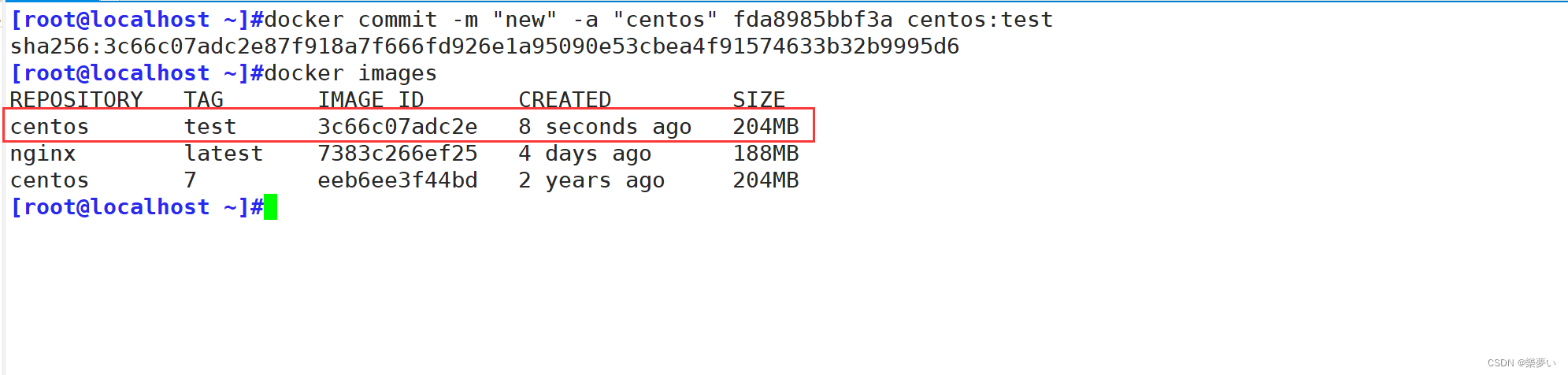Click the image ID eeb6ee3f44bd
Screen dimensions: 1568x375
click(x=398, y=180)
